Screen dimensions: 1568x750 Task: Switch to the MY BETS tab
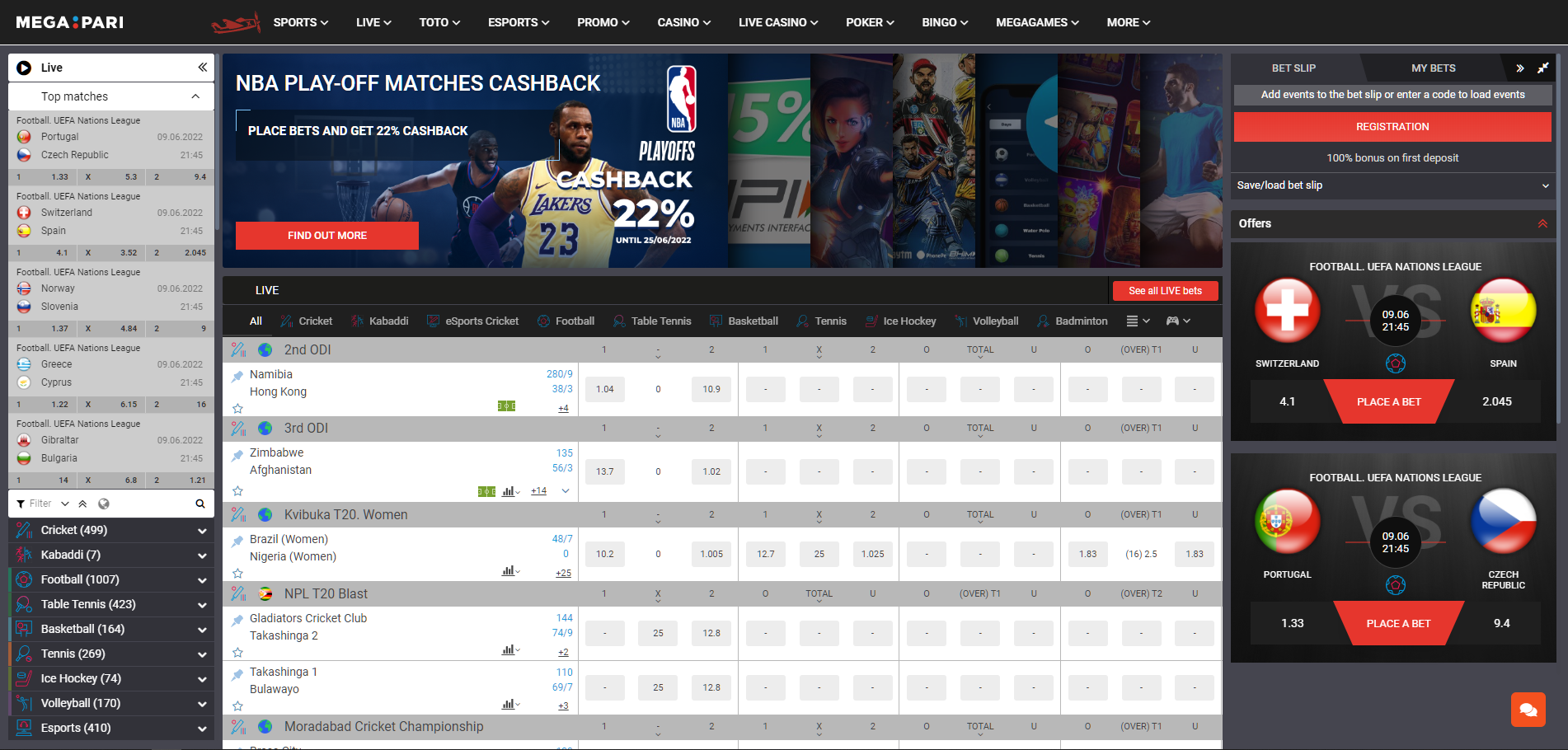(1433, 68)
